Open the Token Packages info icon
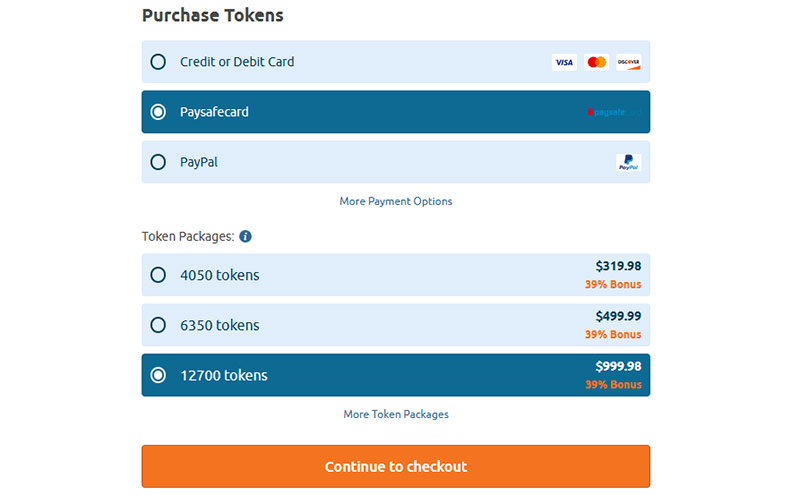800x495 pixels. click(245, 236)
